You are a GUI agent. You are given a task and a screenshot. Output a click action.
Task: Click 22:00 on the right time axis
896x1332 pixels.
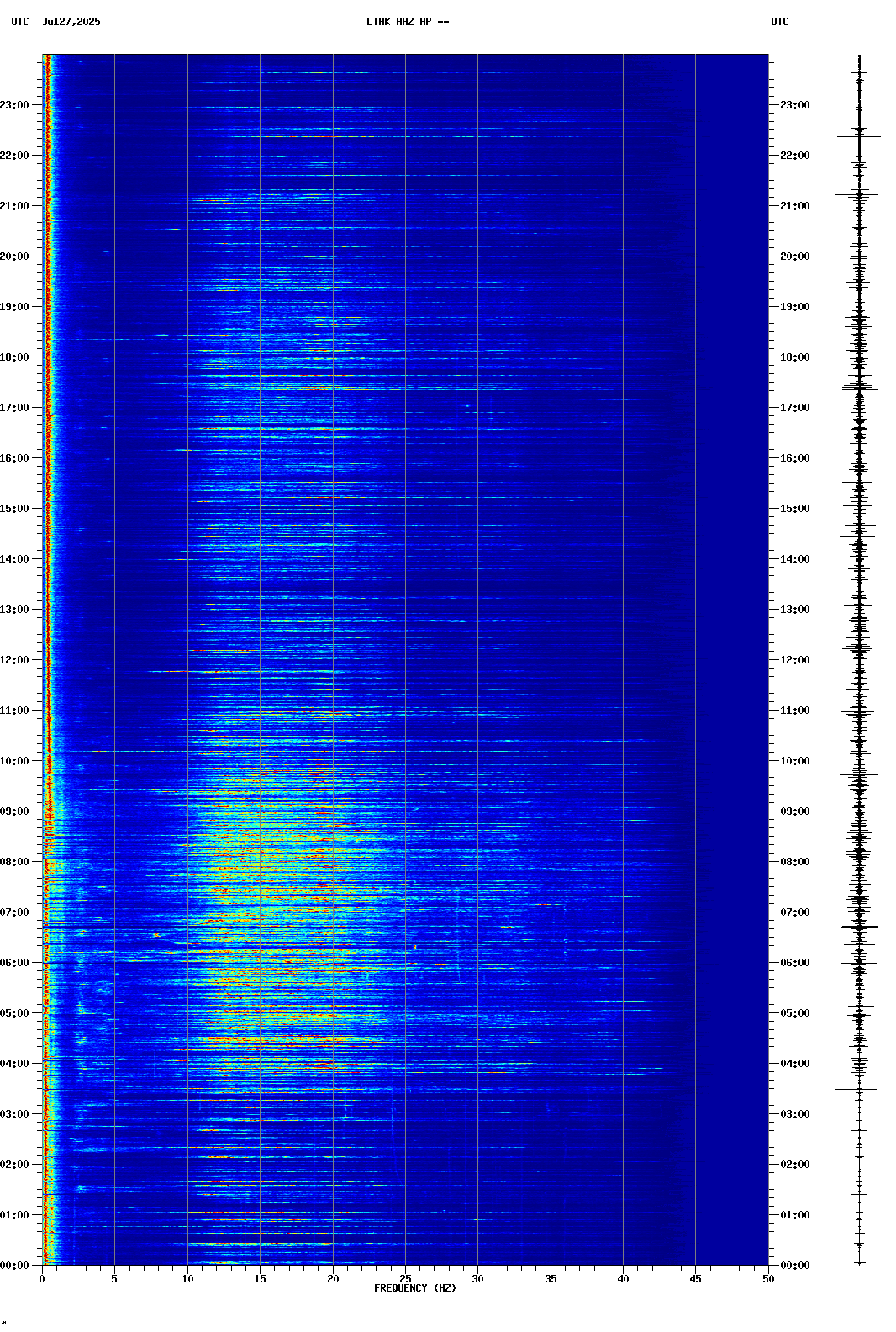point(795,156)
